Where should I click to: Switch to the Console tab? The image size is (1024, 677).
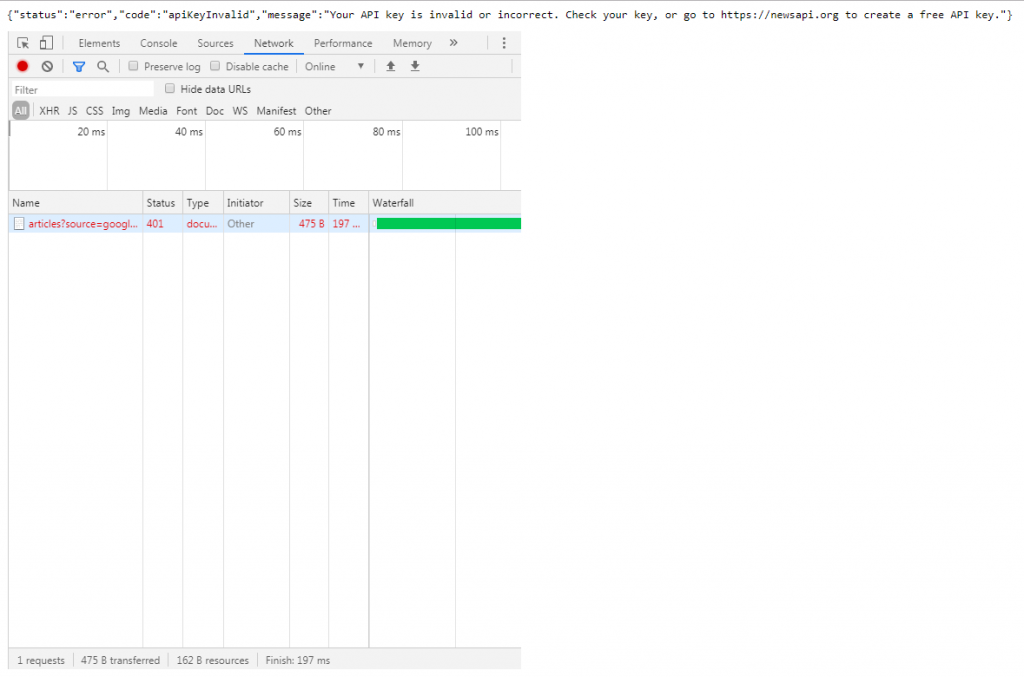point(159,43)
